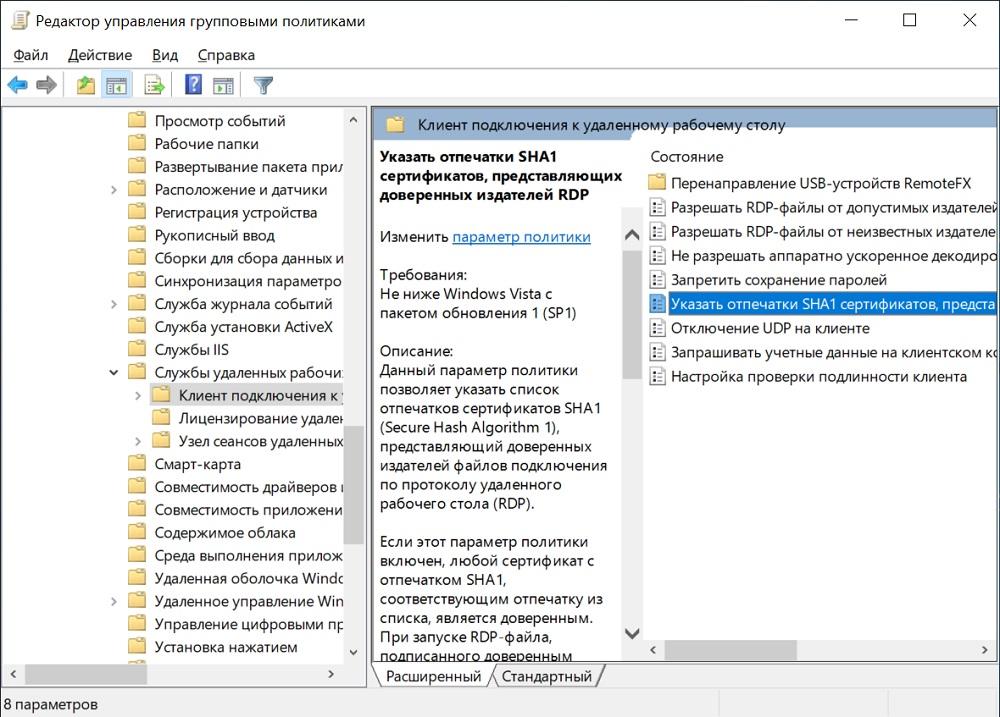Click the folder icon next to Смарт-карта
This screenshot has height=717, width=1000.
(136, 464)
